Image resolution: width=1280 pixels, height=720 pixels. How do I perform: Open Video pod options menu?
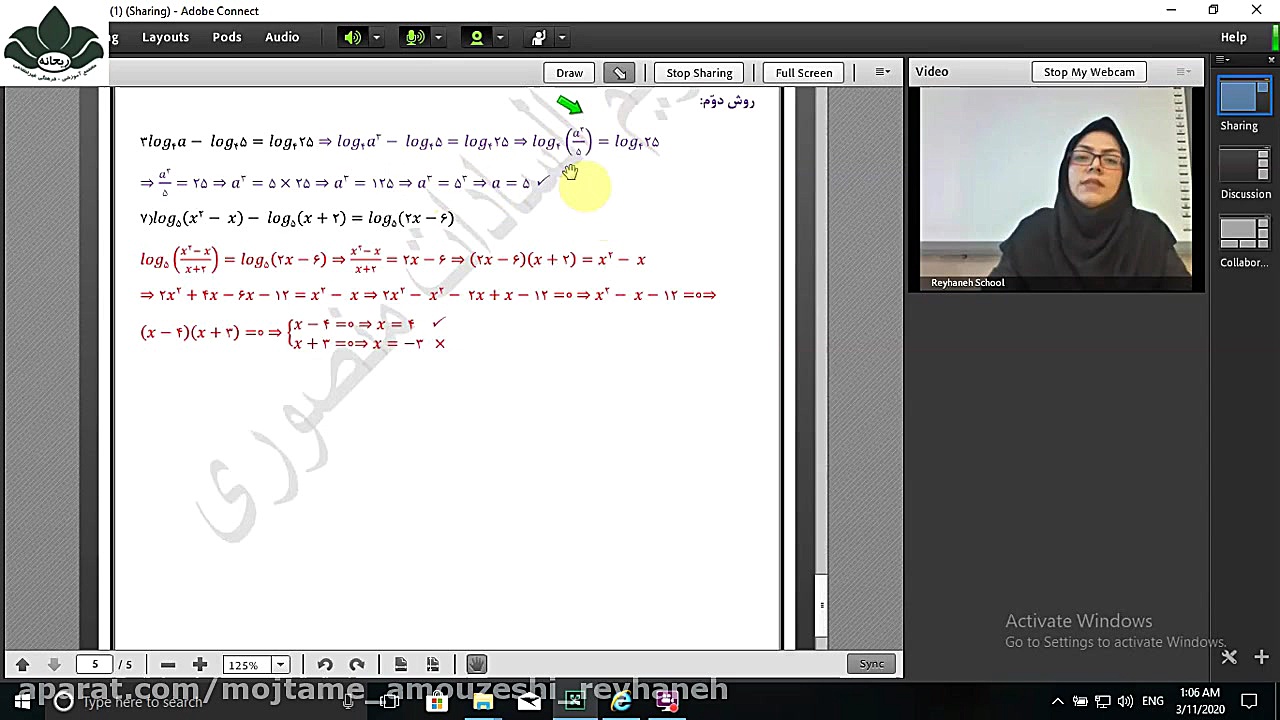1184,72
